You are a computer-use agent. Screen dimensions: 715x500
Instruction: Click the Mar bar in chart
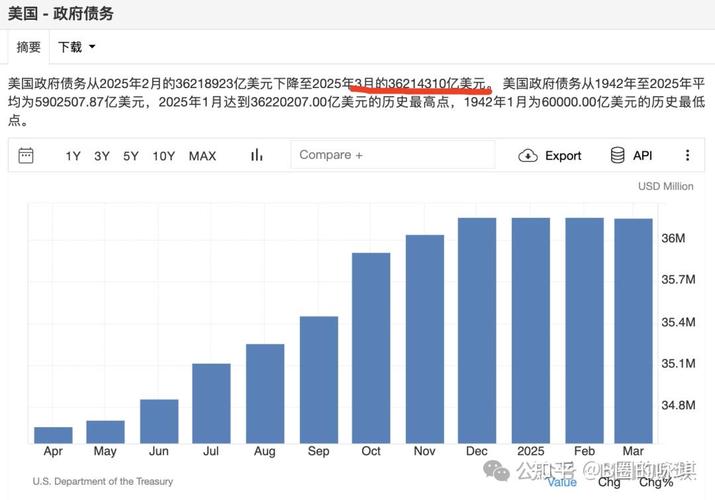(x=633, y=331)
